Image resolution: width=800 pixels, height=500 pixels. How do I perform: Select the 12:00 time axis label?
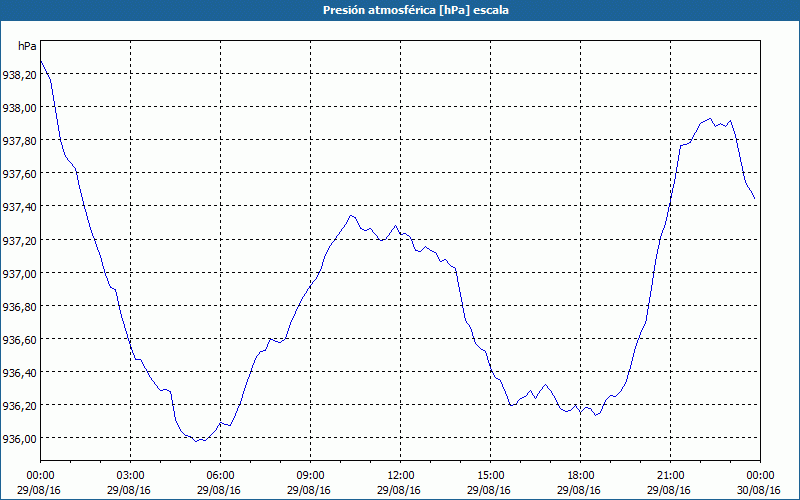pos(400,474)
